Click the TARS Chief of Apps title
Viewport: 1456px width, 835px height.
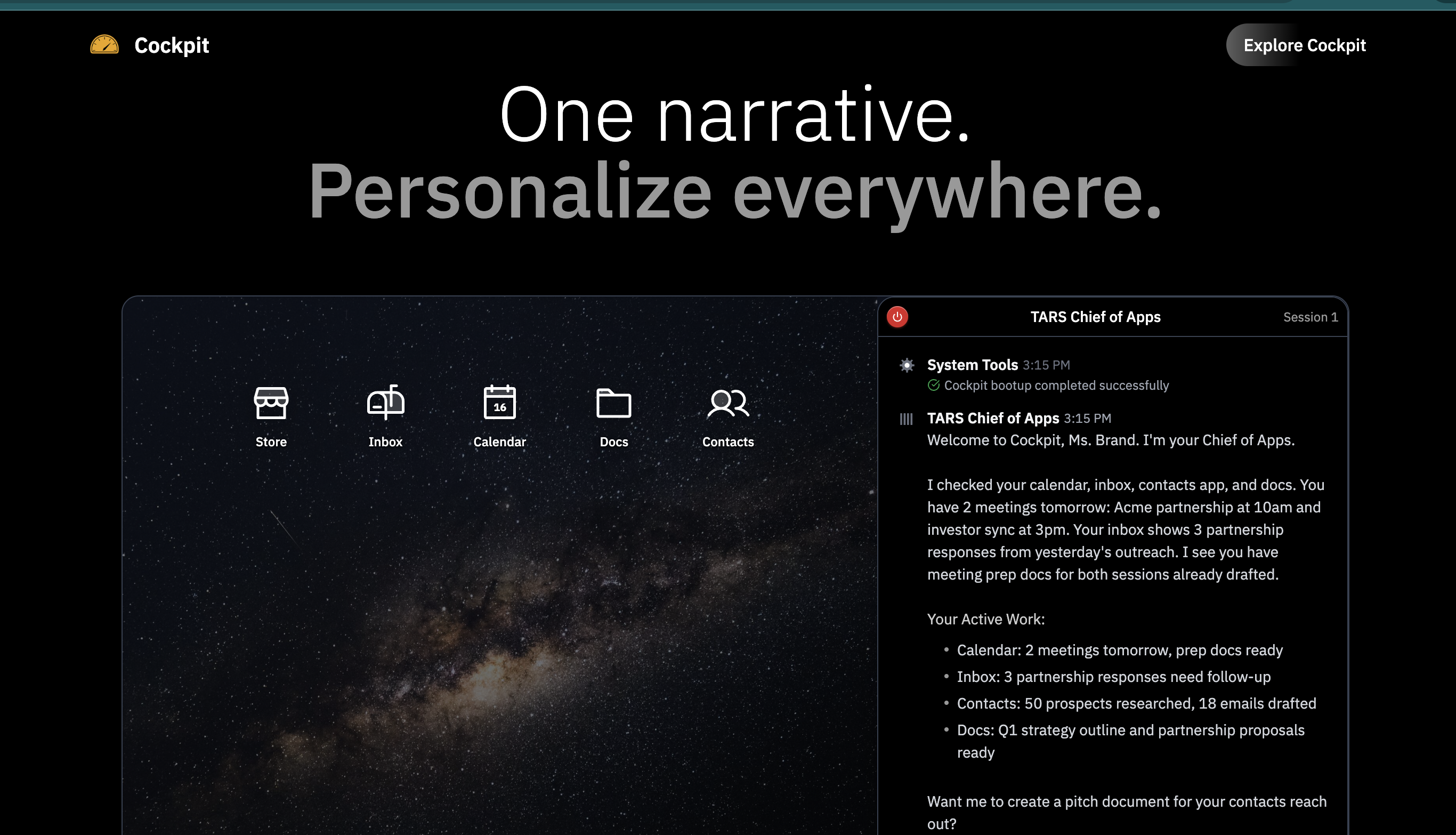1095,317
